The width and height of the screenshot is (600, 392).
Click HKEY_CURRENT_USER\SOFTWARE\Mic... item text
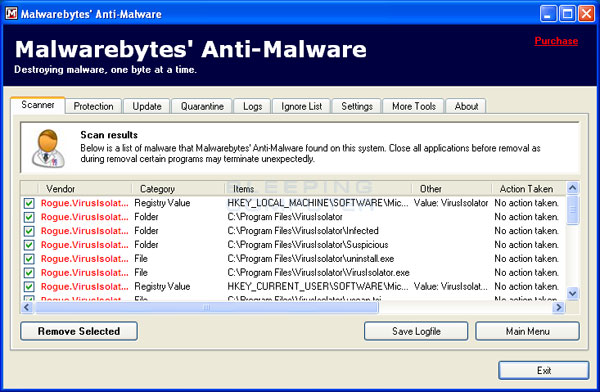(318, 286)
